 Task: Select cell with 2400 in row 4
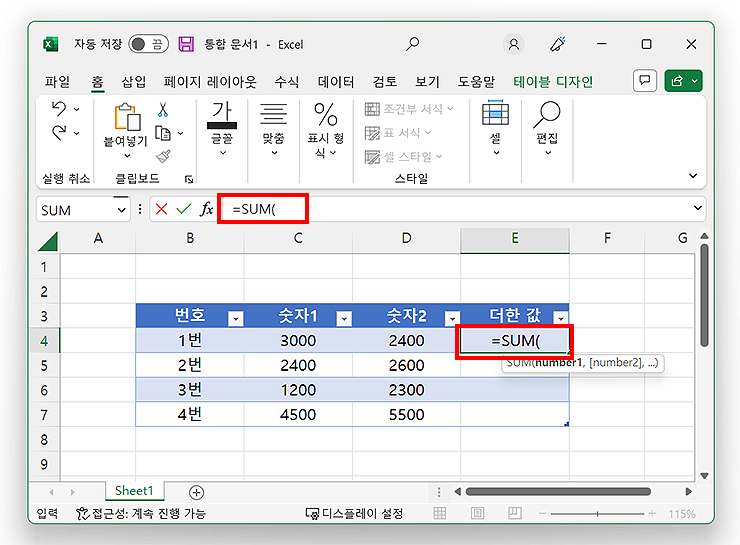click(406, 341)
